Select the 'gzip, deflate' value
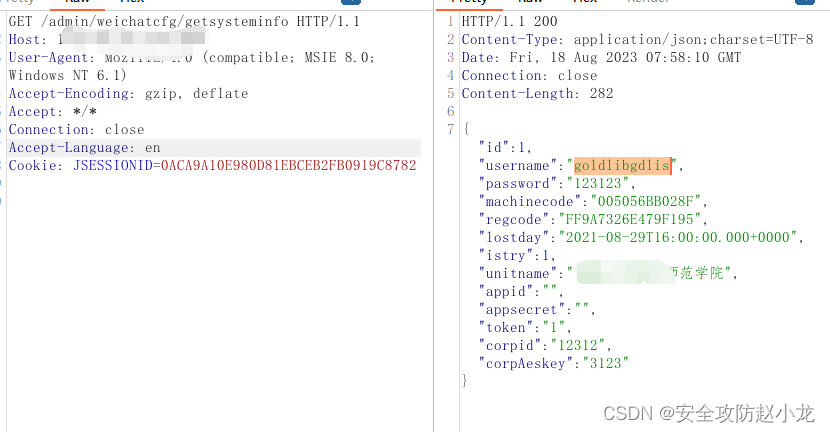Image resolution: width=830 pixels, height=432 pixels. (x=196, y=94)
